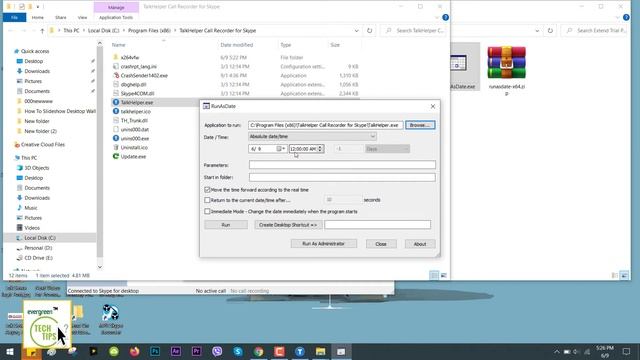Open Premiere Pro from the taskbar

tap(196, 351)
